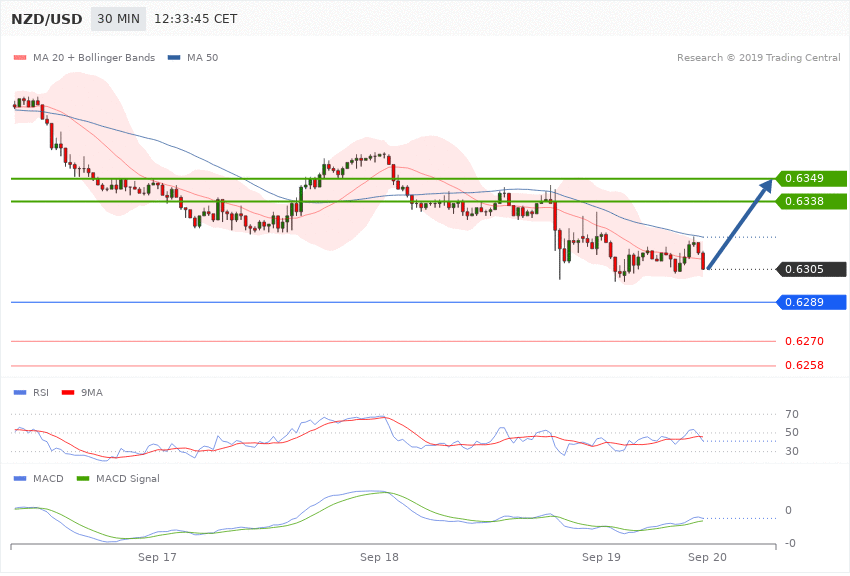
Task: Click the MACD blue legend swatch
Action: [20, 478]
